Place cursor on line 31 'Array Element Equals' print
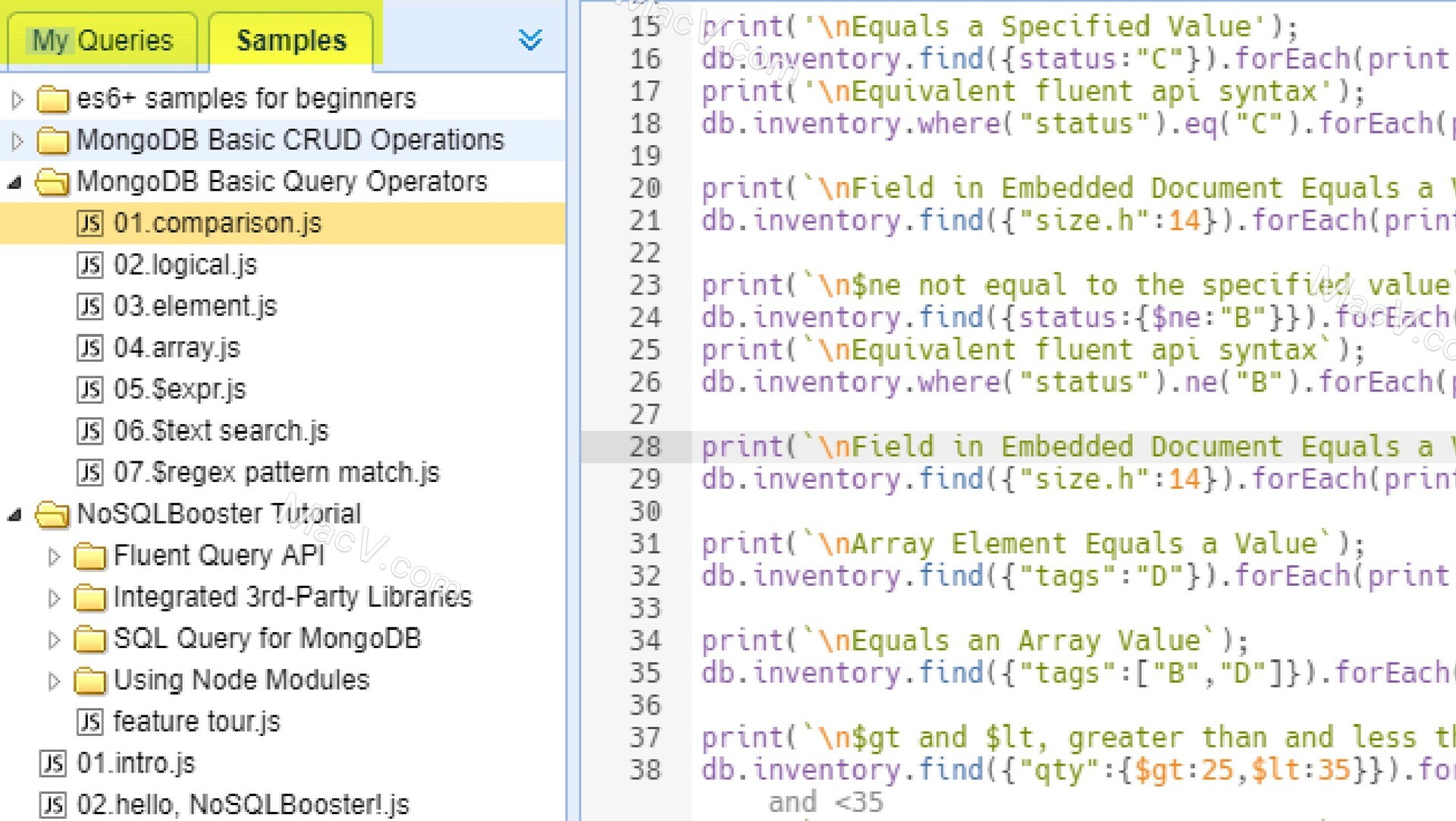Image resolution: width=1456 pixels, height=821 pixels. point(1032,544)
